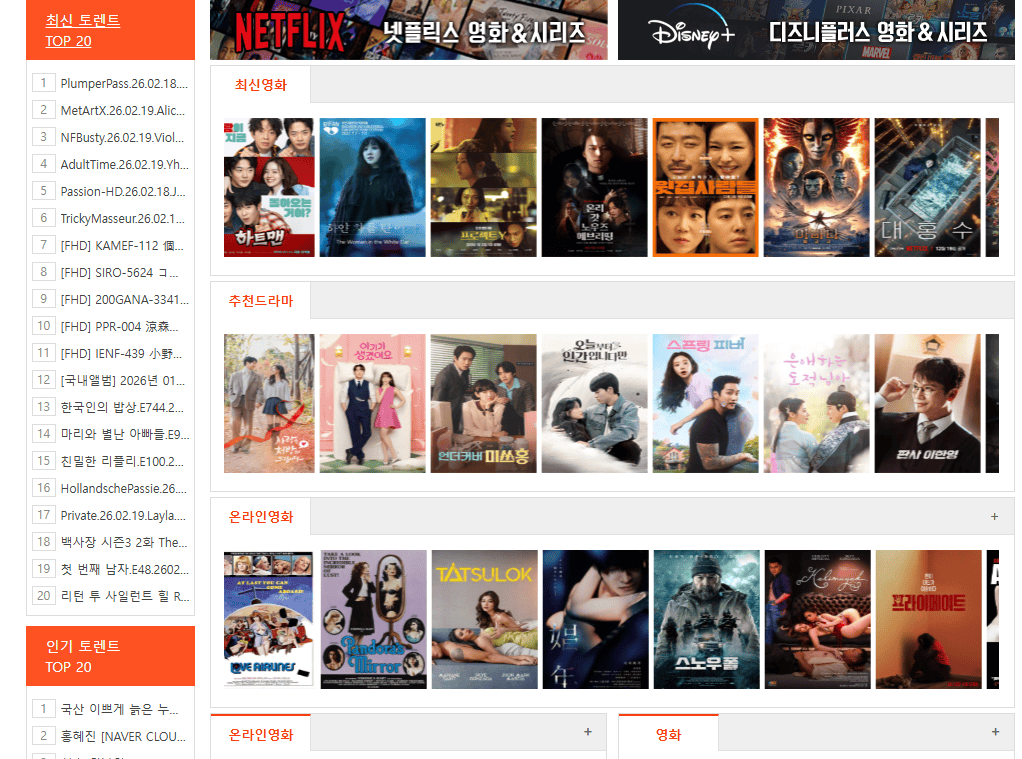Open the 오늘부터 인간입니다만 drama poster

pyautogui.click(x=594, y=404)
